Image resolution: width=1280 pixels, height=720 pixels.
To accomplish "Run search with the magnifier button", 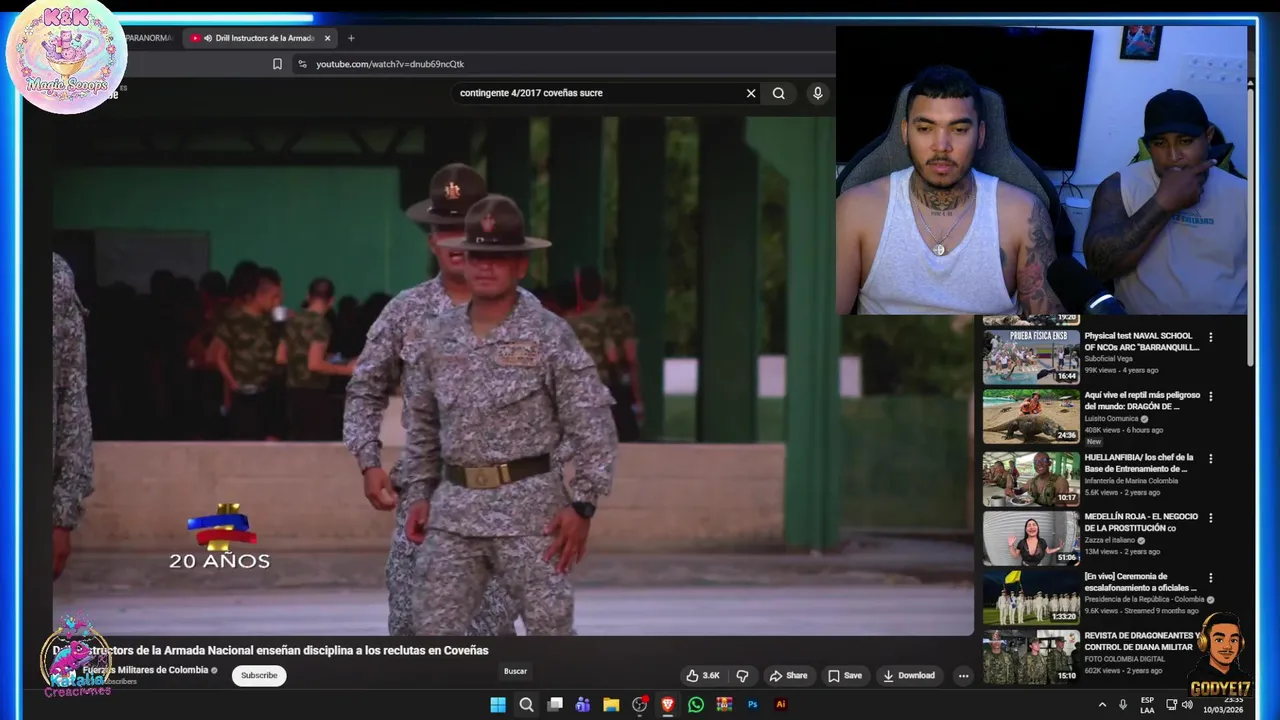I will [x=778, y=93].
